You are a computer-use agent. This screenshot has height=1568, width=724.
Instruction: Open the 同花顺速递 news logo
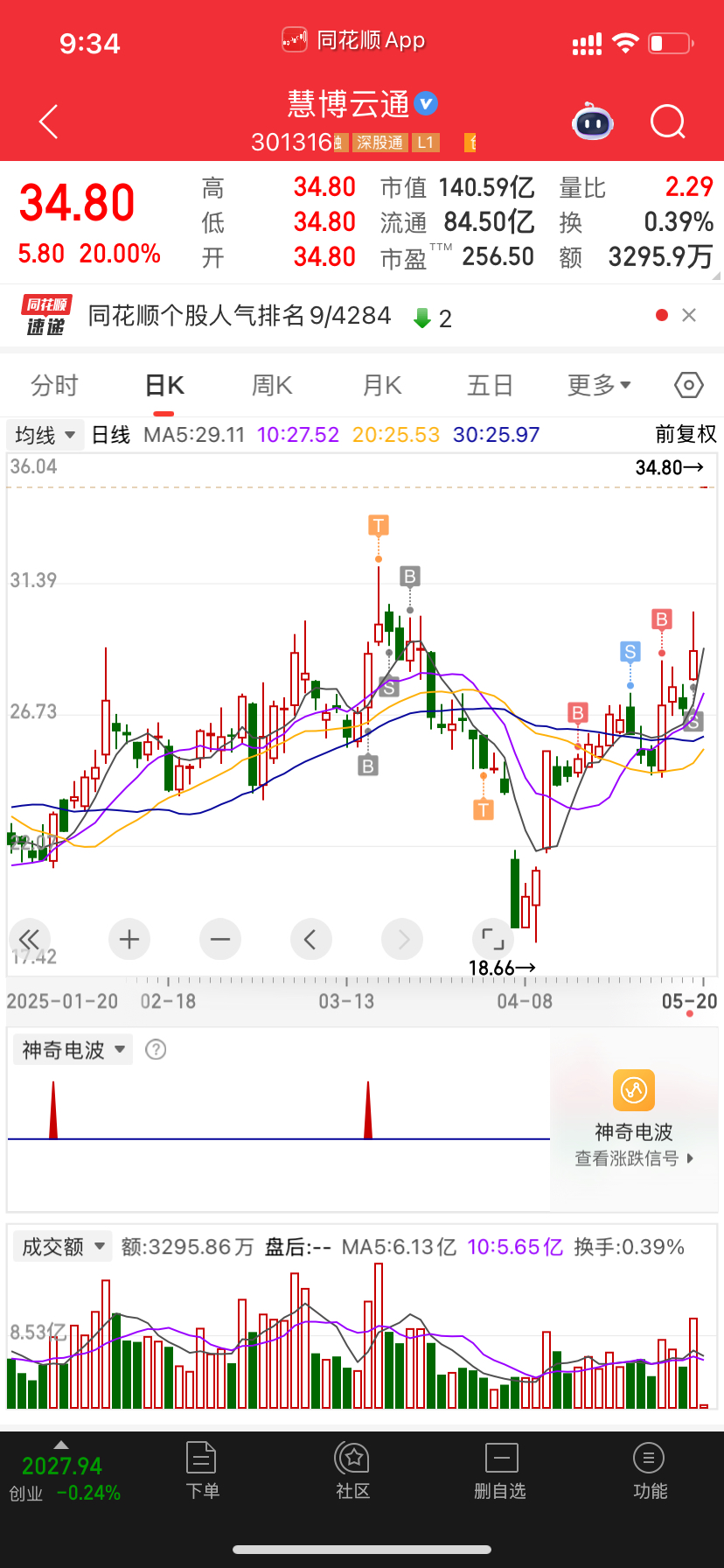coord(45,316)
